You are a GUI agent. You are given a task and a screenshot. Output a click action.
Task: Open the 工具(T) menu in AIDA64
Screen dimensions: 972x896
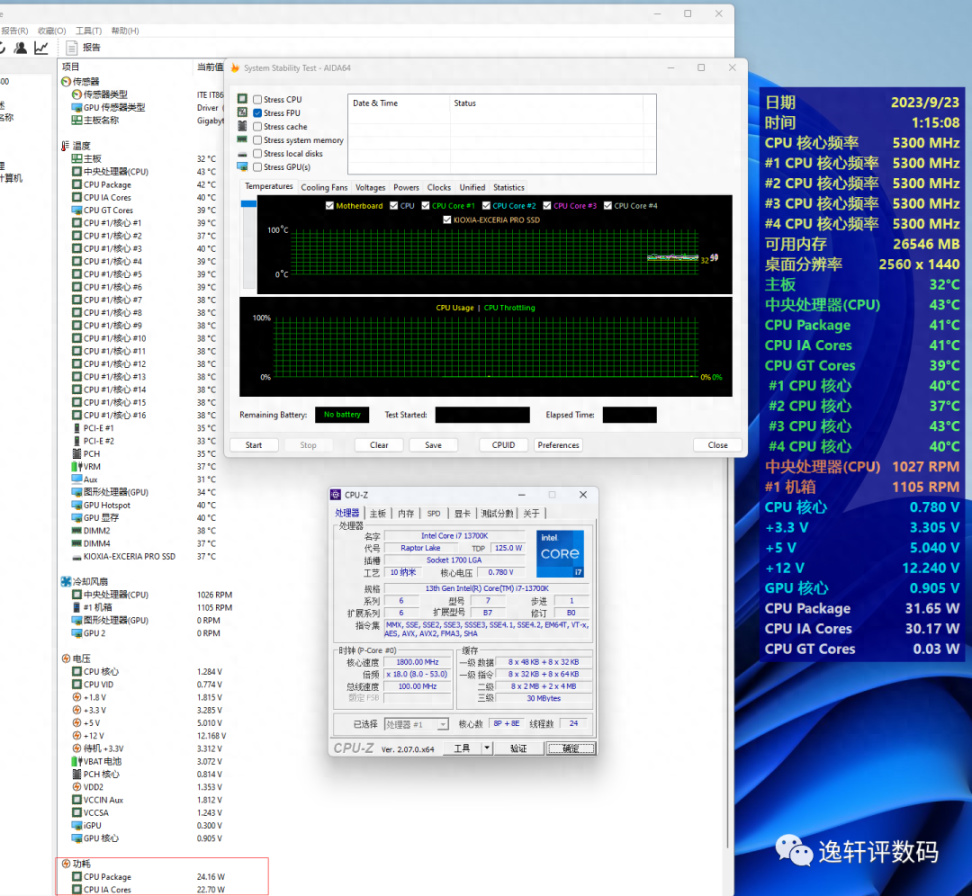pyautogui.click(x=88, y=31)
